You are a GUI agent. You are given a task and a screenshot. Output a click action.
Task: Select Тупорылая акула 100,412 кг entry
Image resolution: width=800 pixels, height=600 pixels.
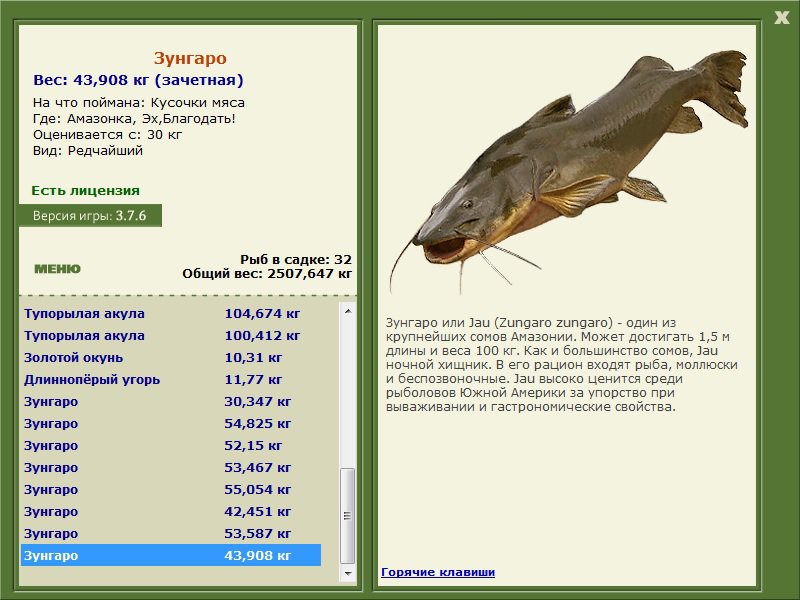(x=170, y=336)
